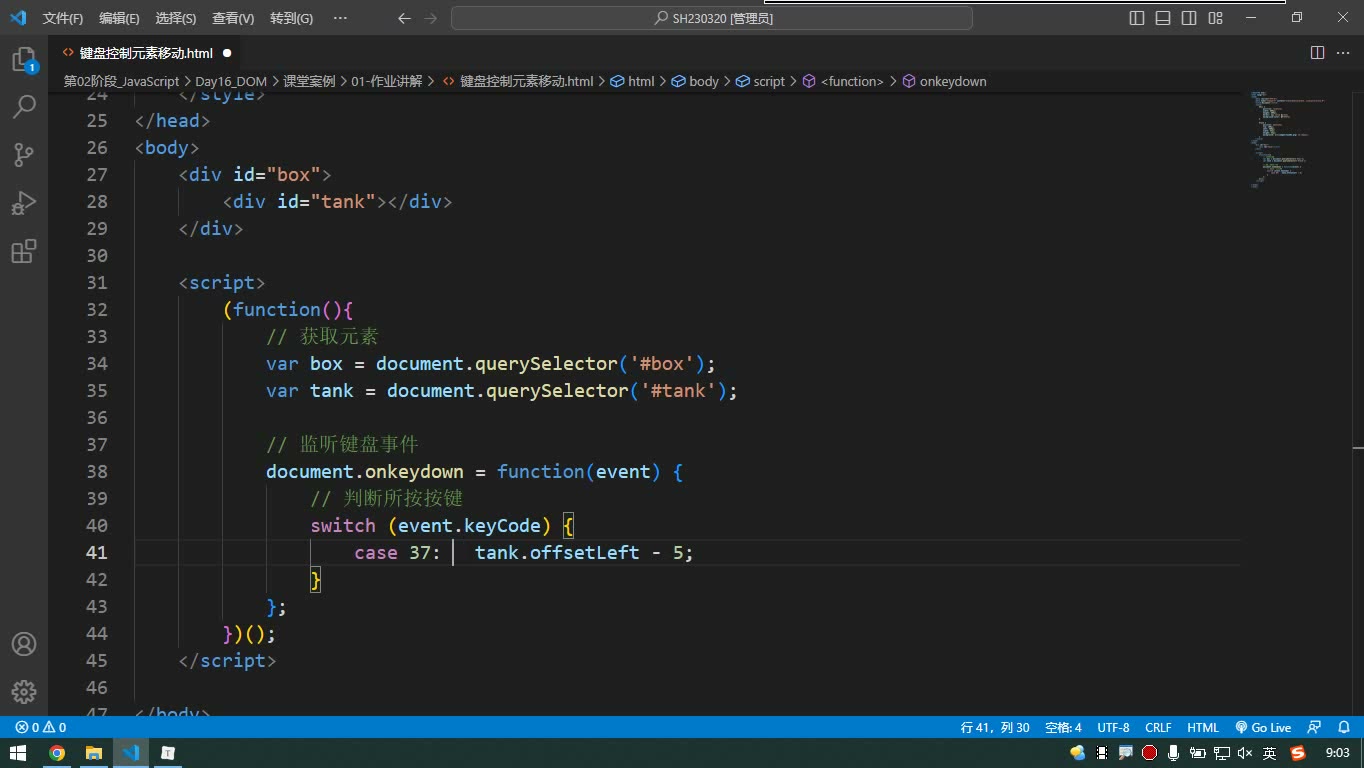The image size is (1364, 768).
Task: Click Go Live in status bar
Action: pos(1263,728)
